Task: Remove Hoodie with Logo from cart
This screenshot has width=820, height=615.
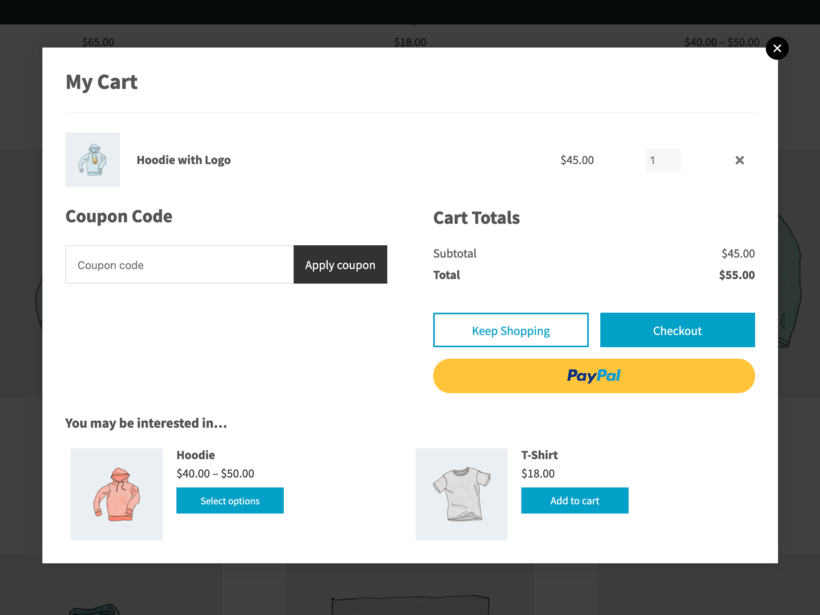Action: click(x=739, y=160)
